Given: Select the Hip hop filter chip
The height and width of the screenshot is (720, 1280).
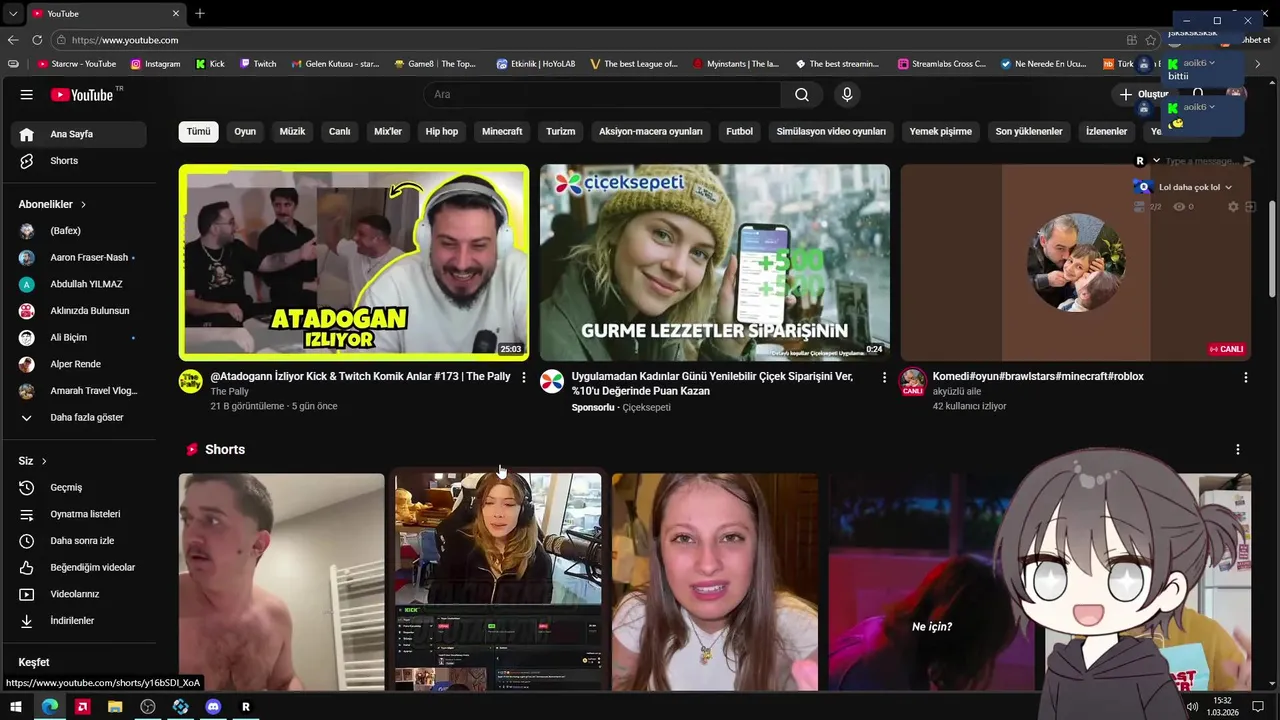Looking at the screenshot, I should (442, 132).
